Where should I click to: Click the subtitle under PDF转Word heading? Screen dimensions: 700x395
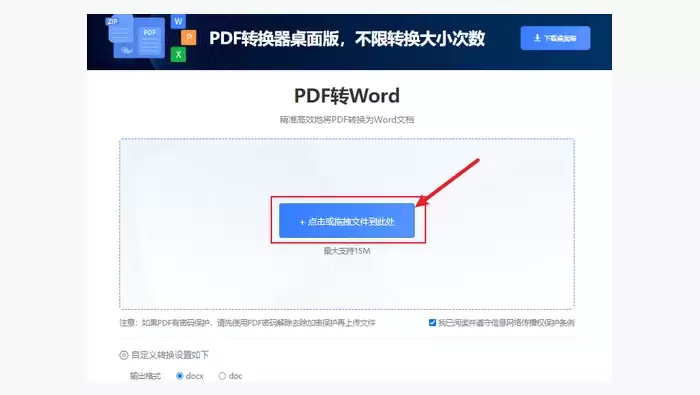347,120
